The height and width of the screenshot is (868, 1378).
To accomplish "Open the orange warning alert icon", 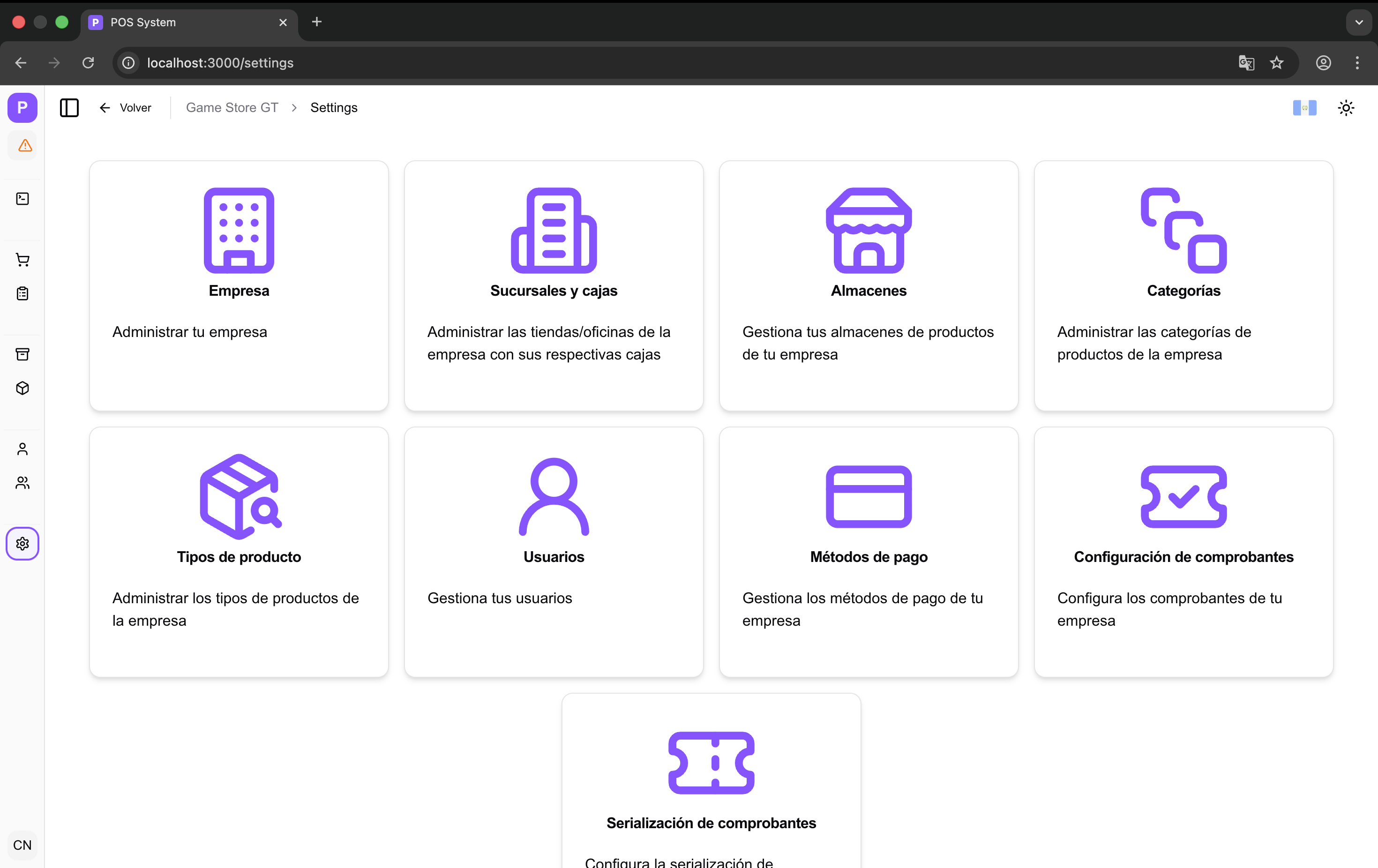I will [x=24, y=145].
